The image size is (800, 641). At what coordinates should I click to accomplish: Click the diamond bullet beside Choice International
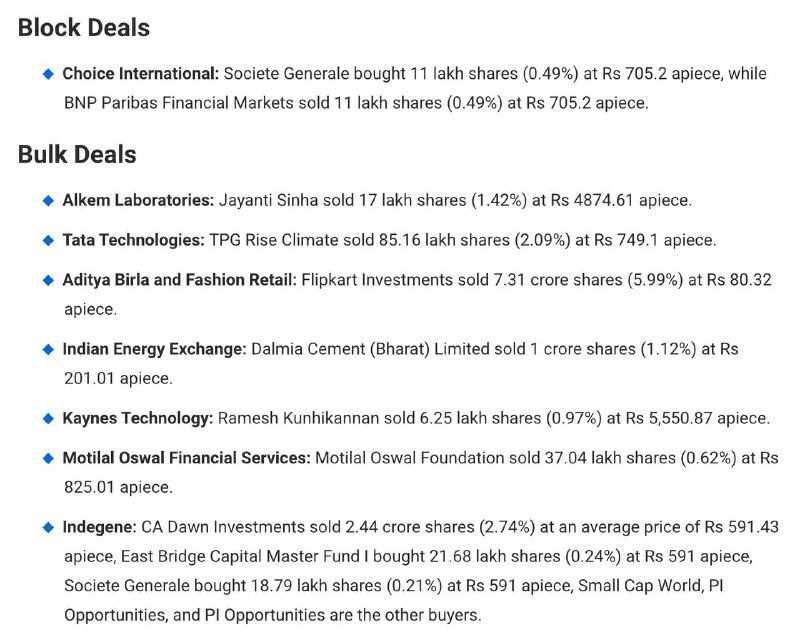tap(48, 74)
